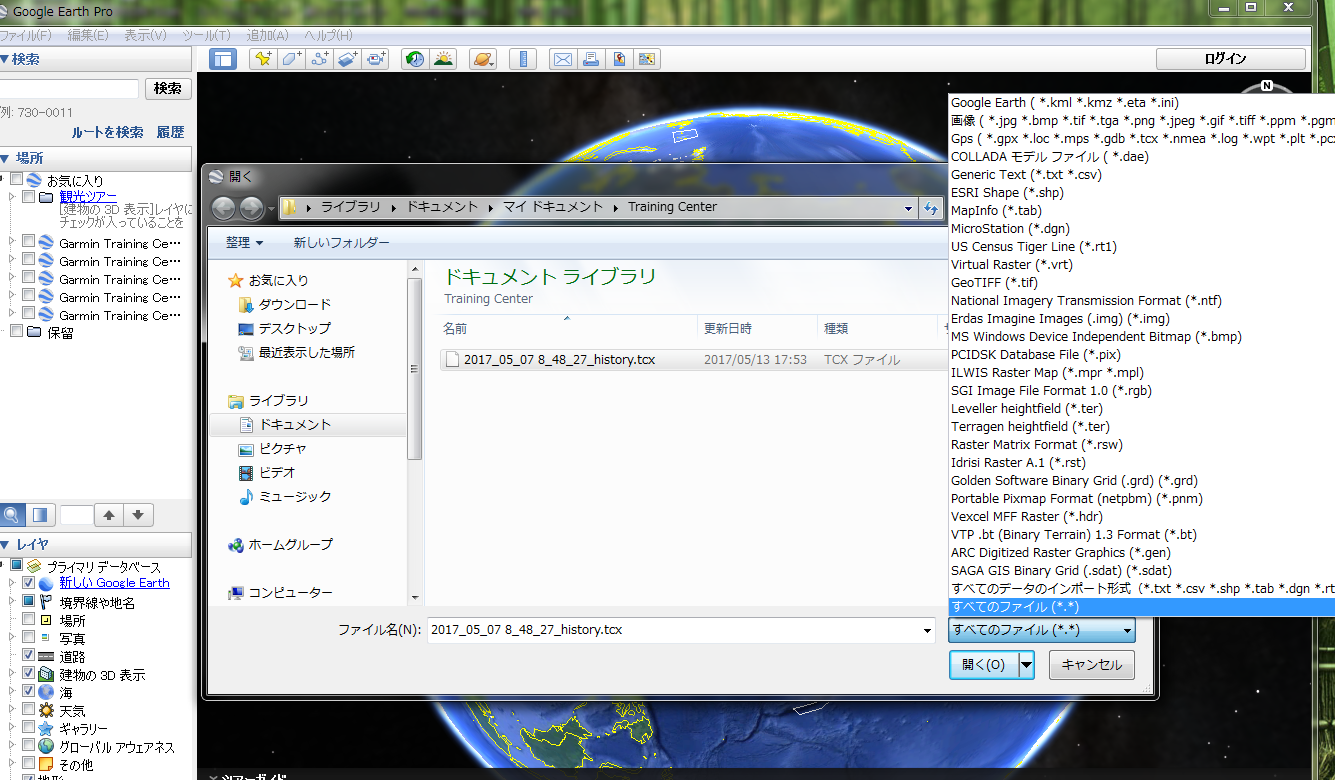Uncheck the 海 layer checkbox
Image resolution: width=1335 pixels, height=780 pixels.
coord(28,692)
